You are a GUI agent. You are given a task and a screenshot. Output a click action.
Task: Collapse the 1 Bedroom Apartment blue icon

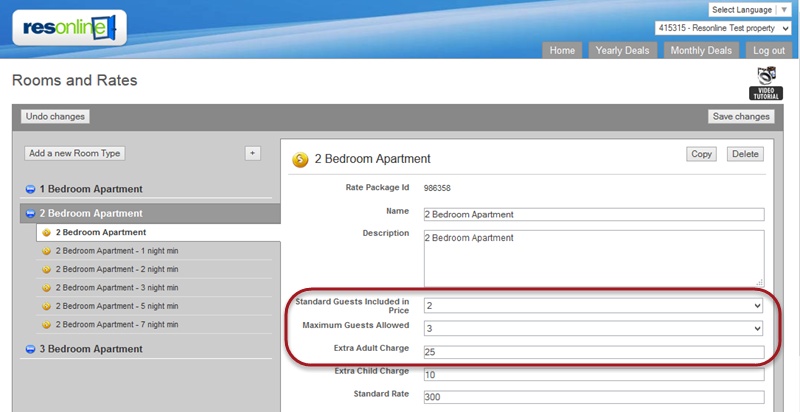[x=30, y=189]
